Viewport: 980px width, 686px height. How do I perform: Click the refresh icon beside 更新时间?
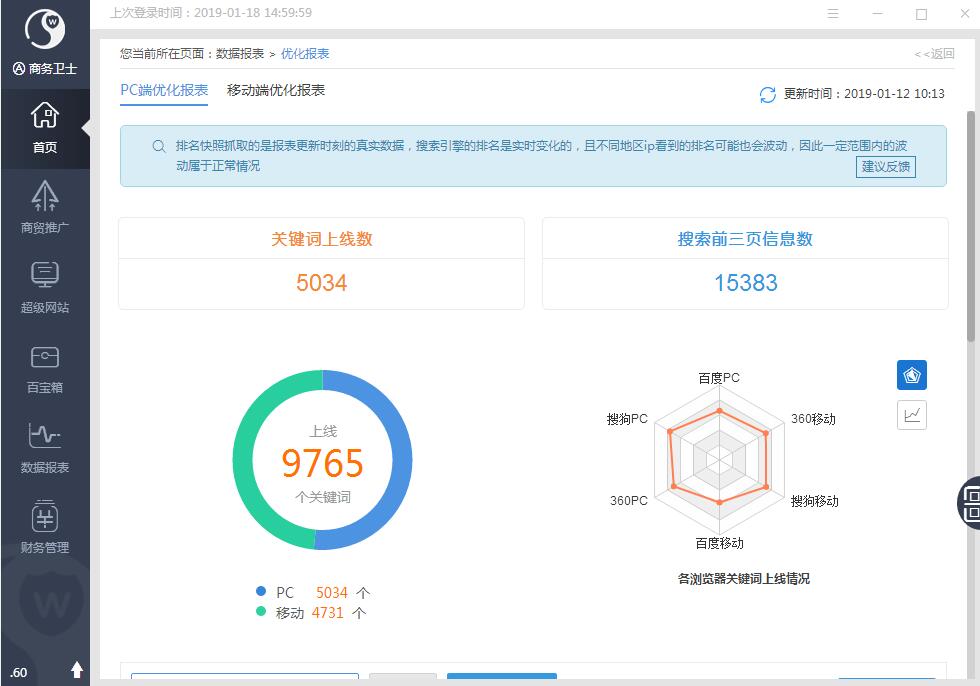click(x=768, y=94)
